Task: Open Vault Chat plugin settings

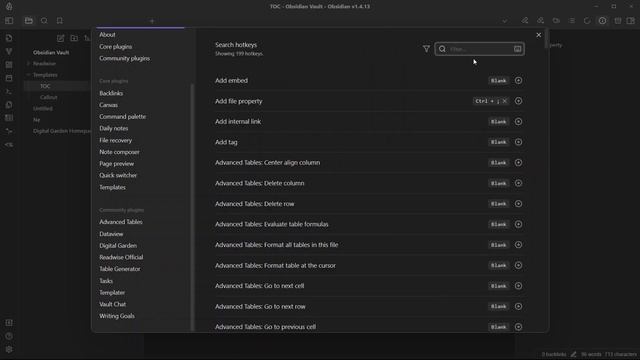Action: tap(113, 304)
